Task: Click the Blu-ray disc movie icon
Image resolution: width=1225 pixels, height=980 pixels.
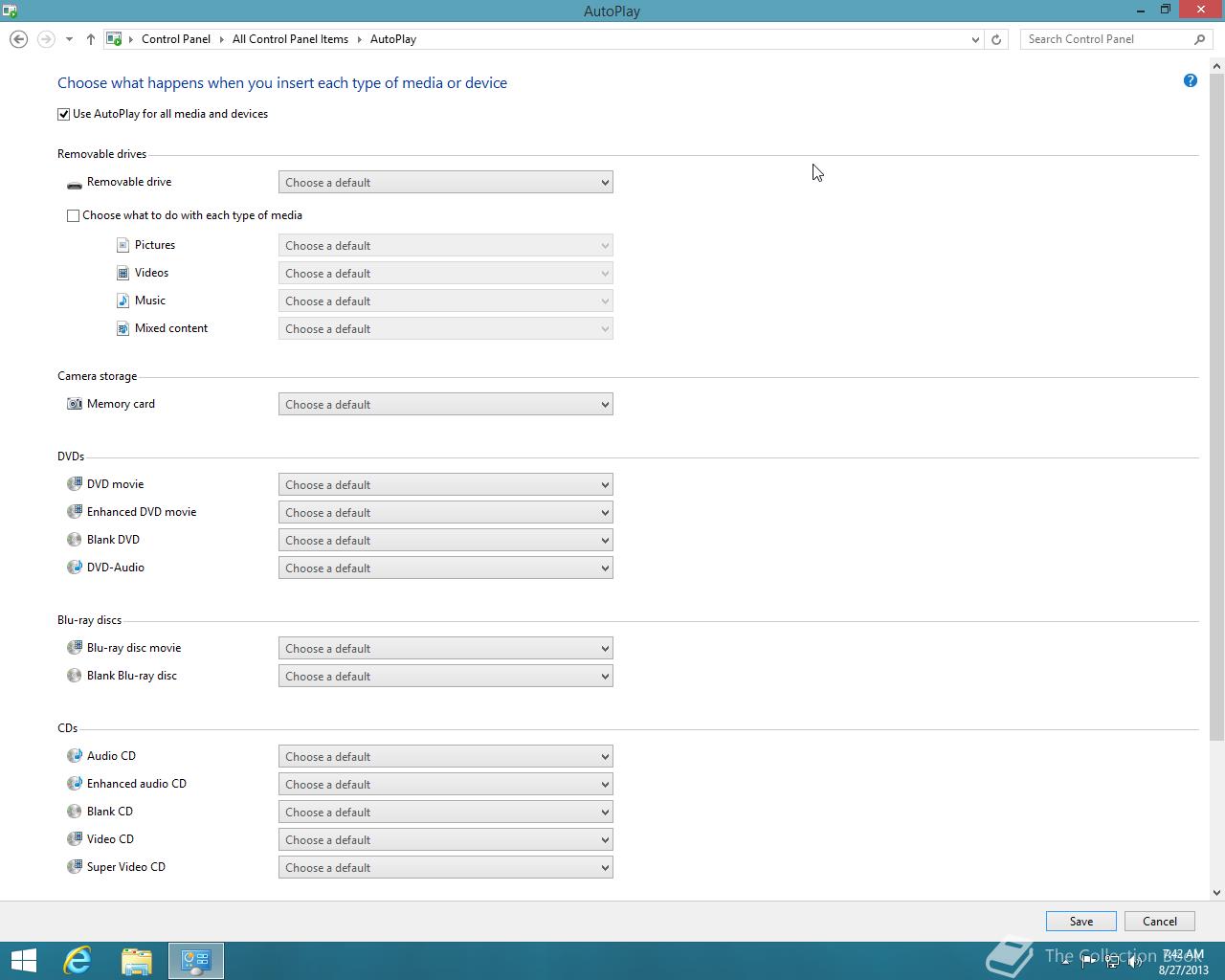Action: click(75, 648)
